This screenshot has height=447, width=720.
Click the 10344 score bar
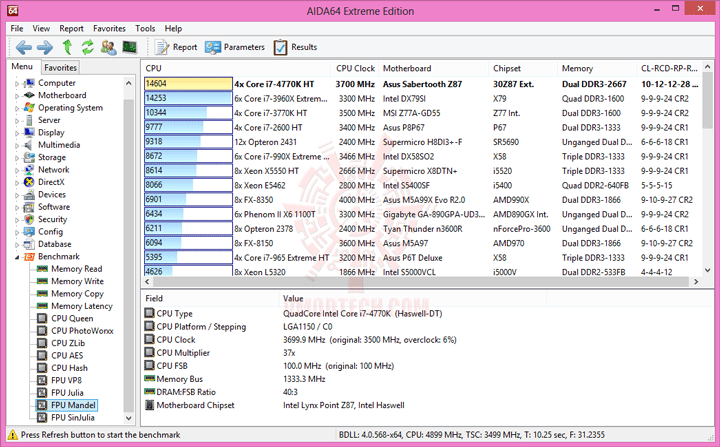point(188,113)
